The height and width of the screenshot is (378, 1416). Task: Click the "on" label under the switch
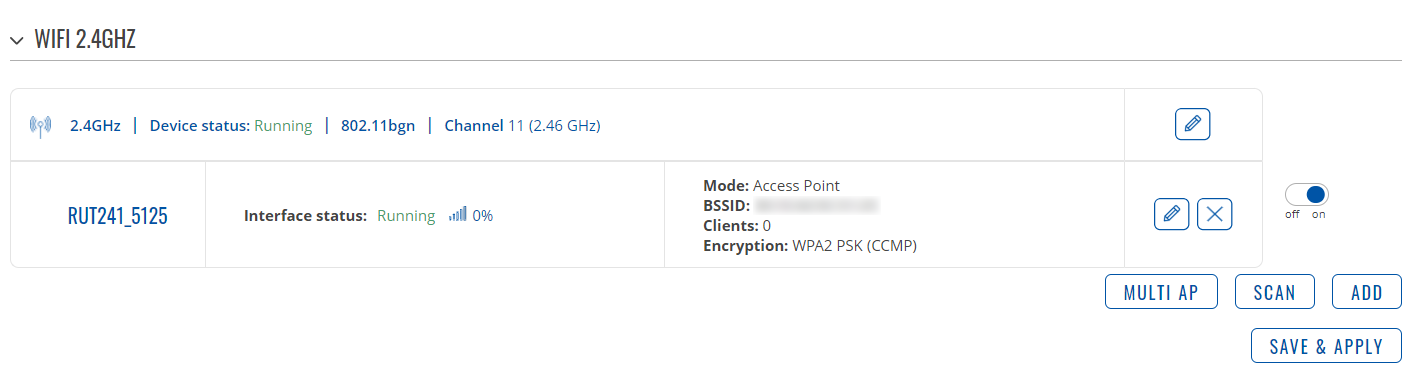[1319, 215]
